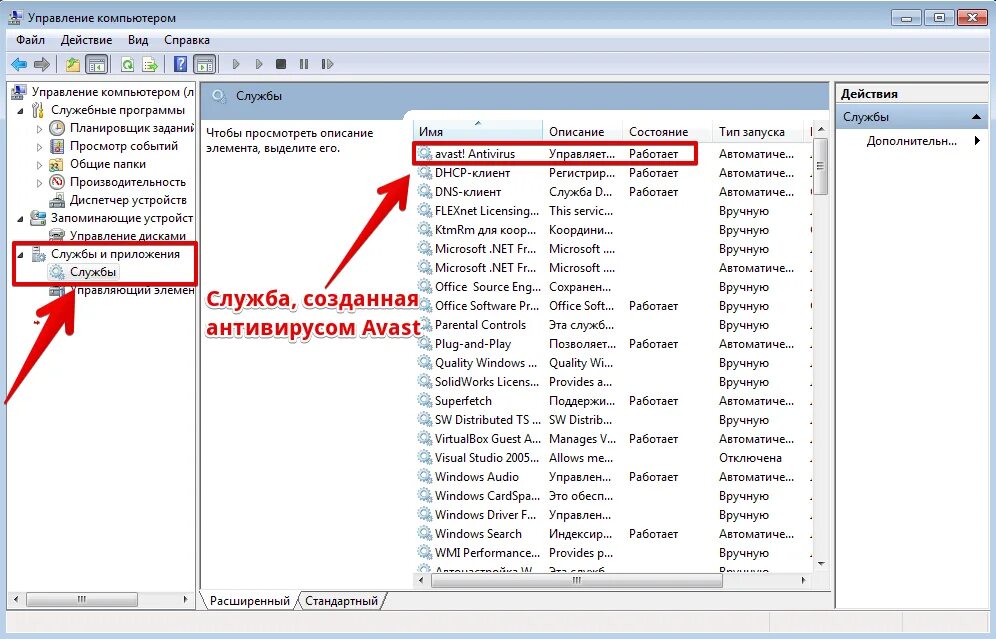This screenshot has width=996, height=639.
Task: Sort by the Имя column header
Action: coord(478,131)
